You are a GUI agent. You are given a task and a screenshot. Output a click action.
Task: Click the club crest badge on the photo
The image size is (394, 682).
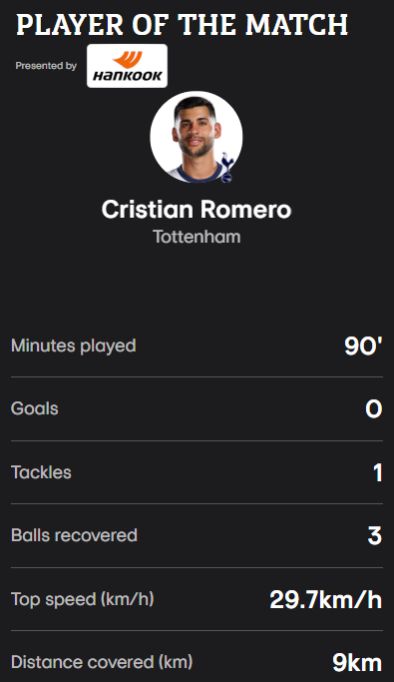(227, 167)
